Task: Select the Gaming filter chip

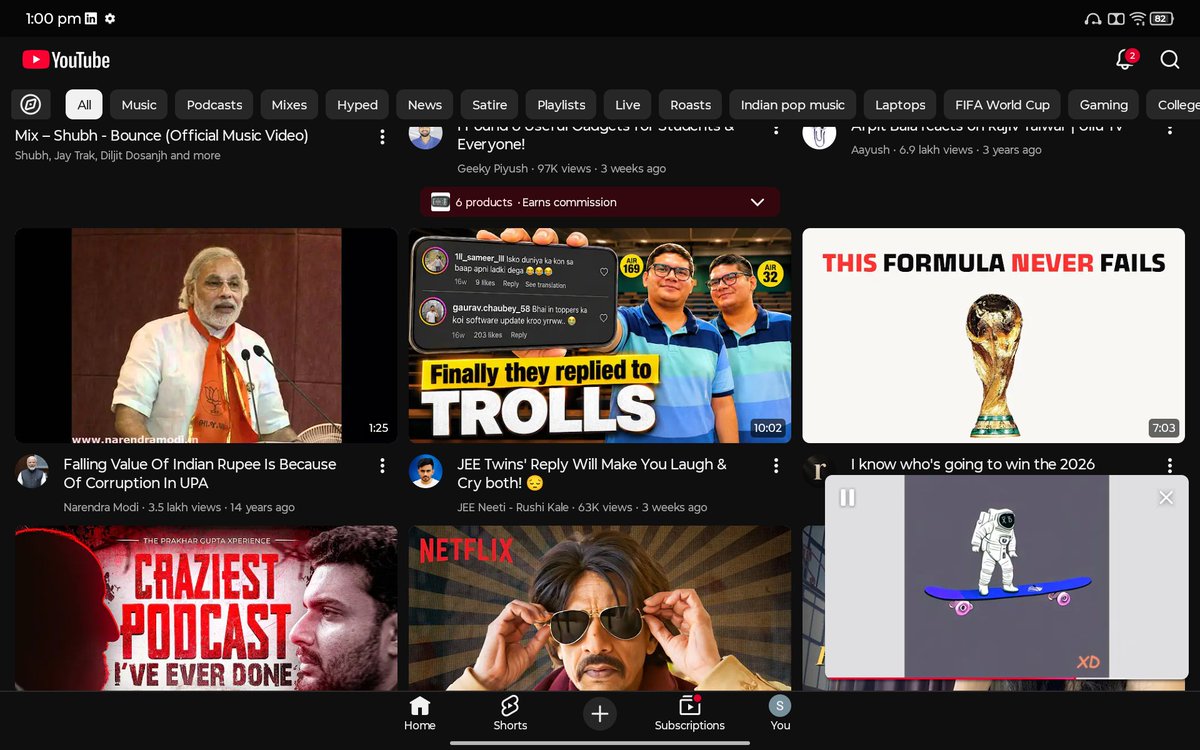Action: (x=1104, y=104)
